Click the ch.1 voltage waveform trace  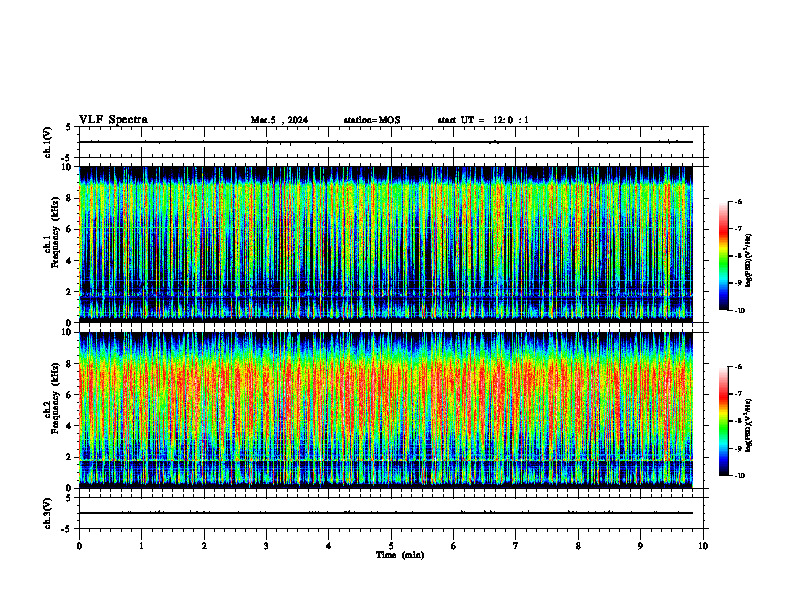(x=386, y=142)
